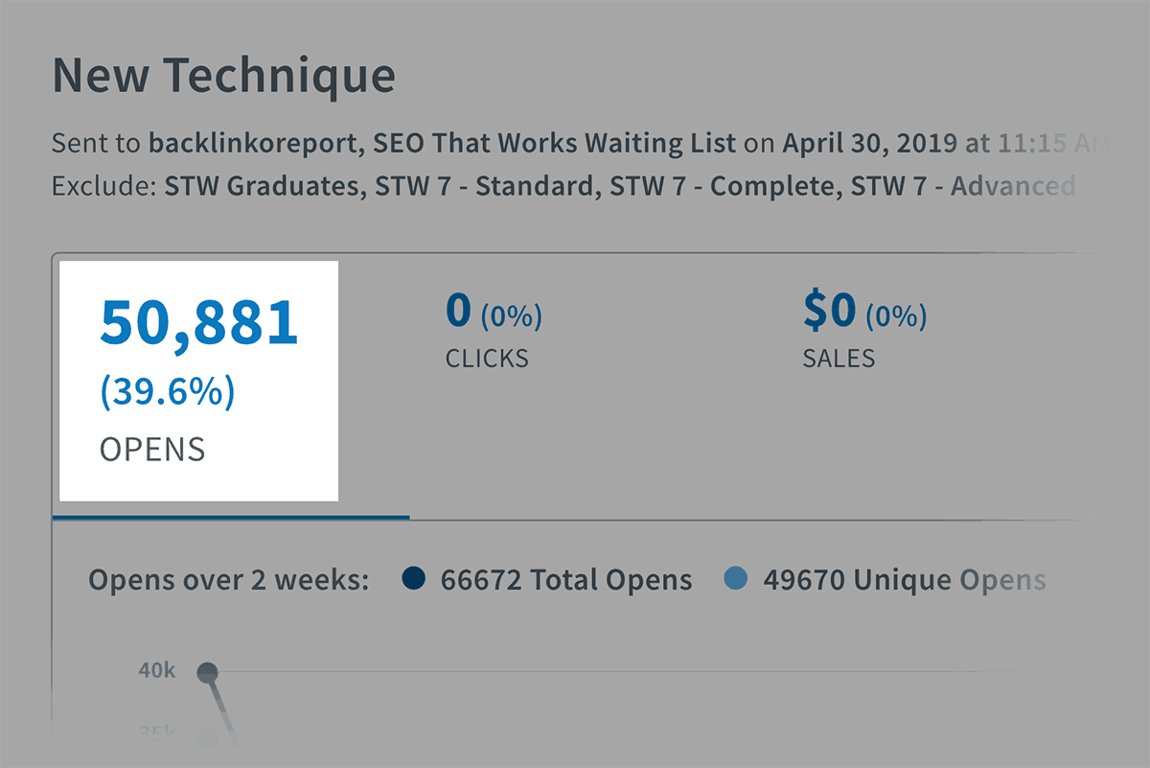The image size is (1150, 768).
Task: Click the 40k y-axis label
Action: click(157, 670)
